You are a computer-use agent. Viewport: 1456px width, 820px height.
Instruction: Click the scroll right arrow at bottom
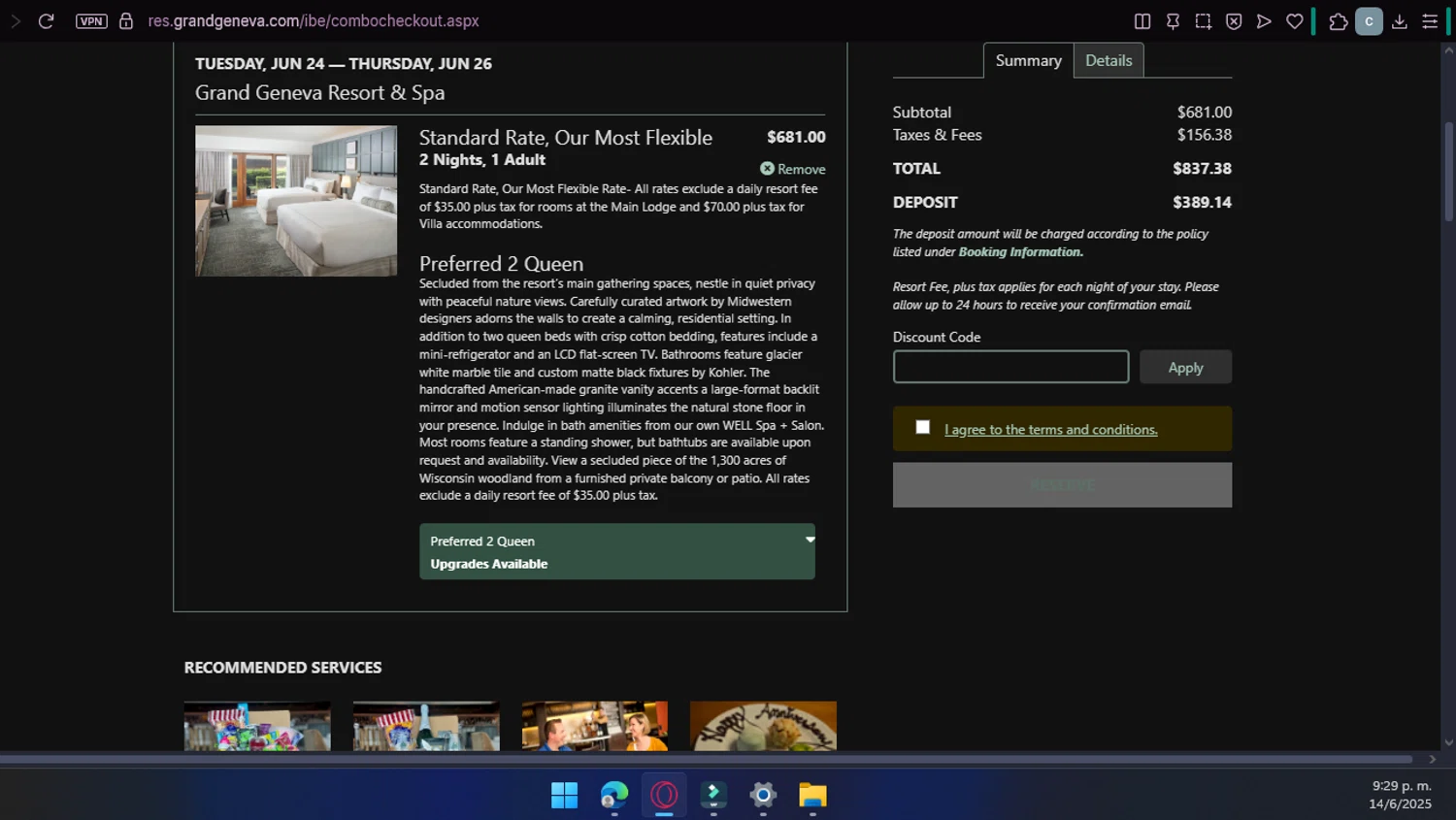click(1432, 759)
